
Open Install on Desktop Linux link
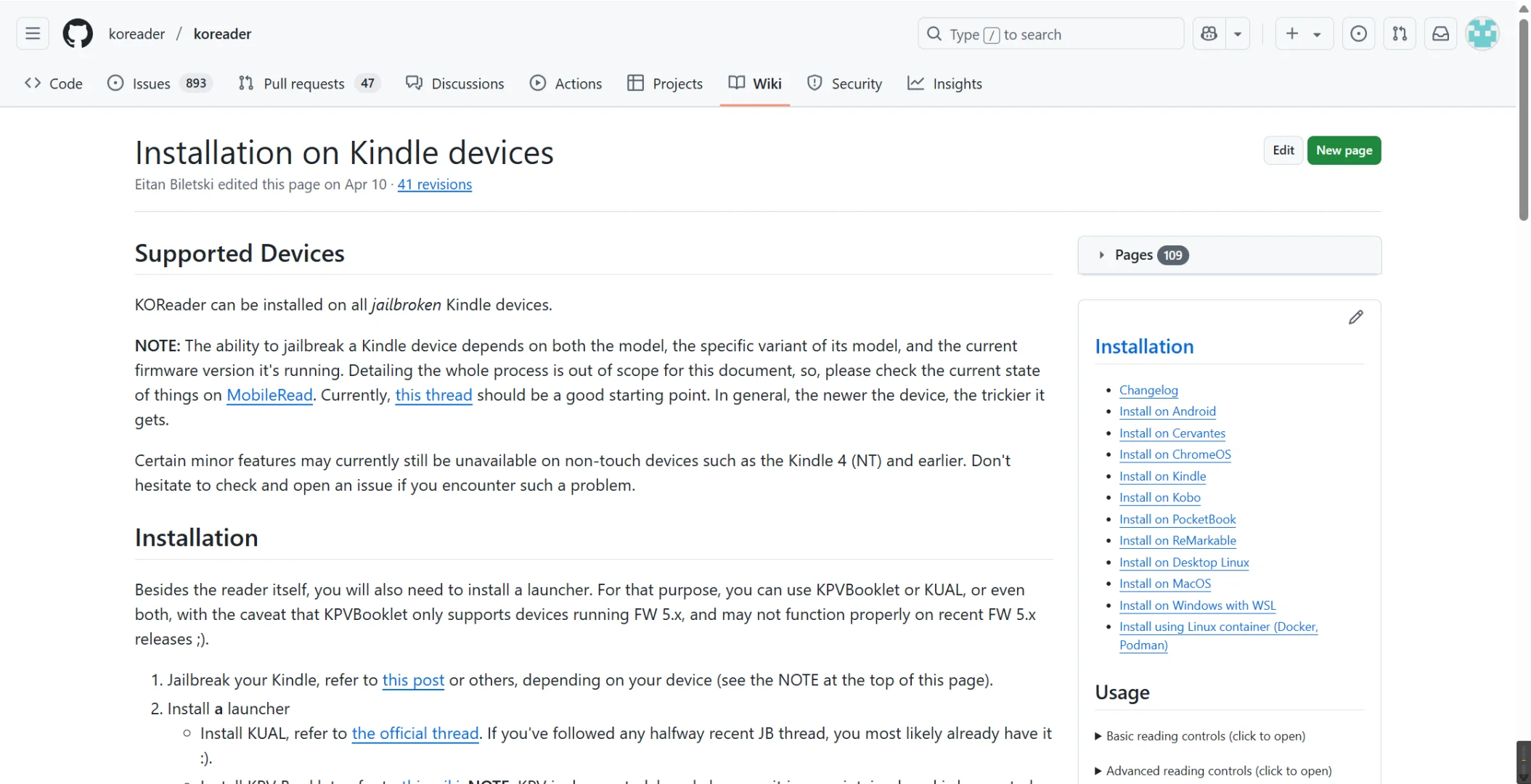(x=1184, y=562)
